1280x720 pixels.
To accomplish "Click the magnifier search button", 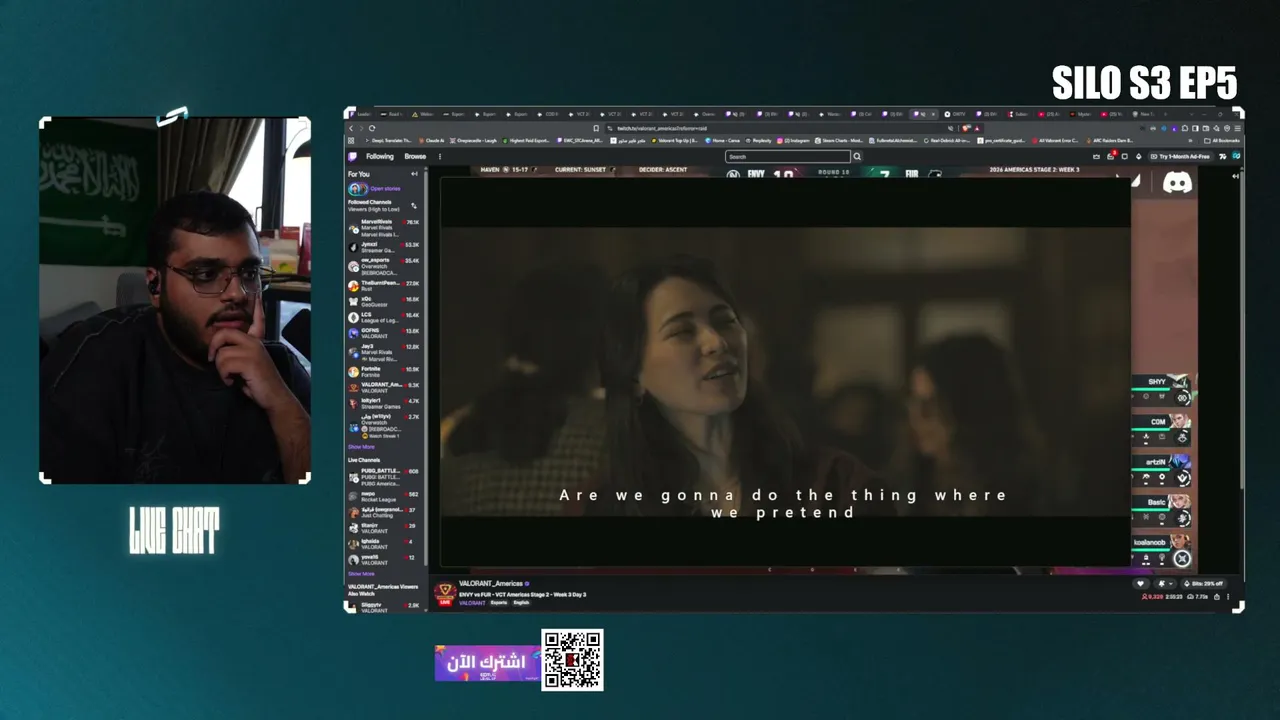I will point(857,157).
